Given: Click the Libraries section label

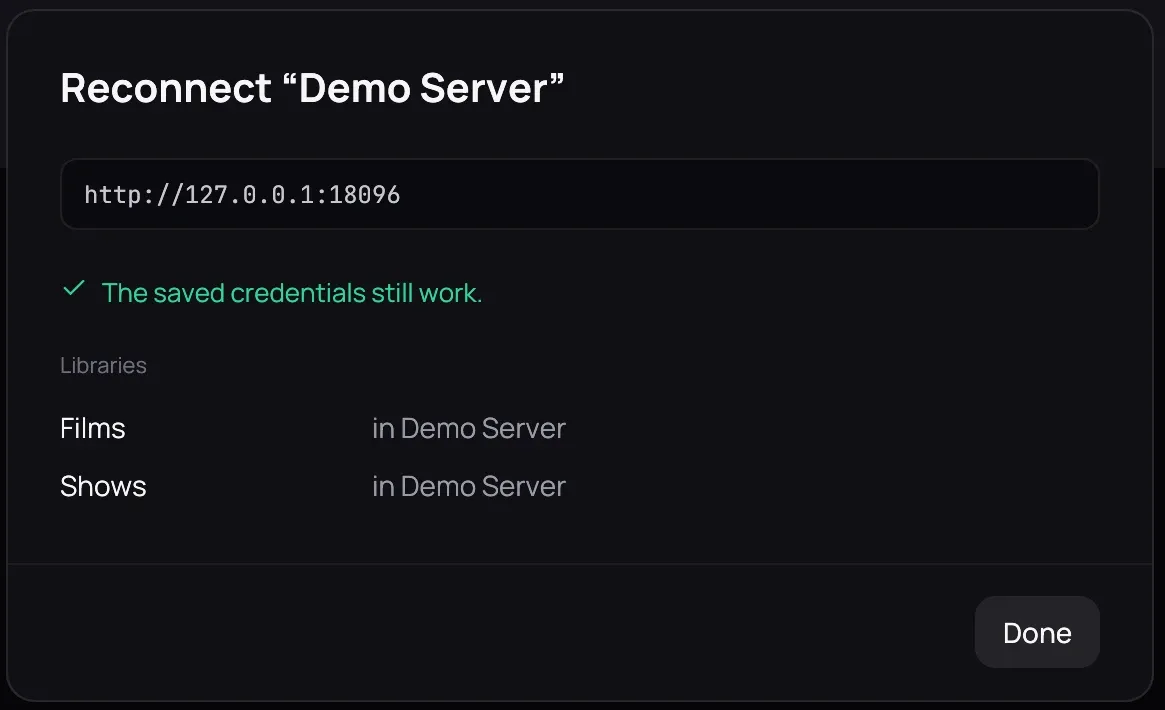Looking at the screenshot, I should pos(103,365).
